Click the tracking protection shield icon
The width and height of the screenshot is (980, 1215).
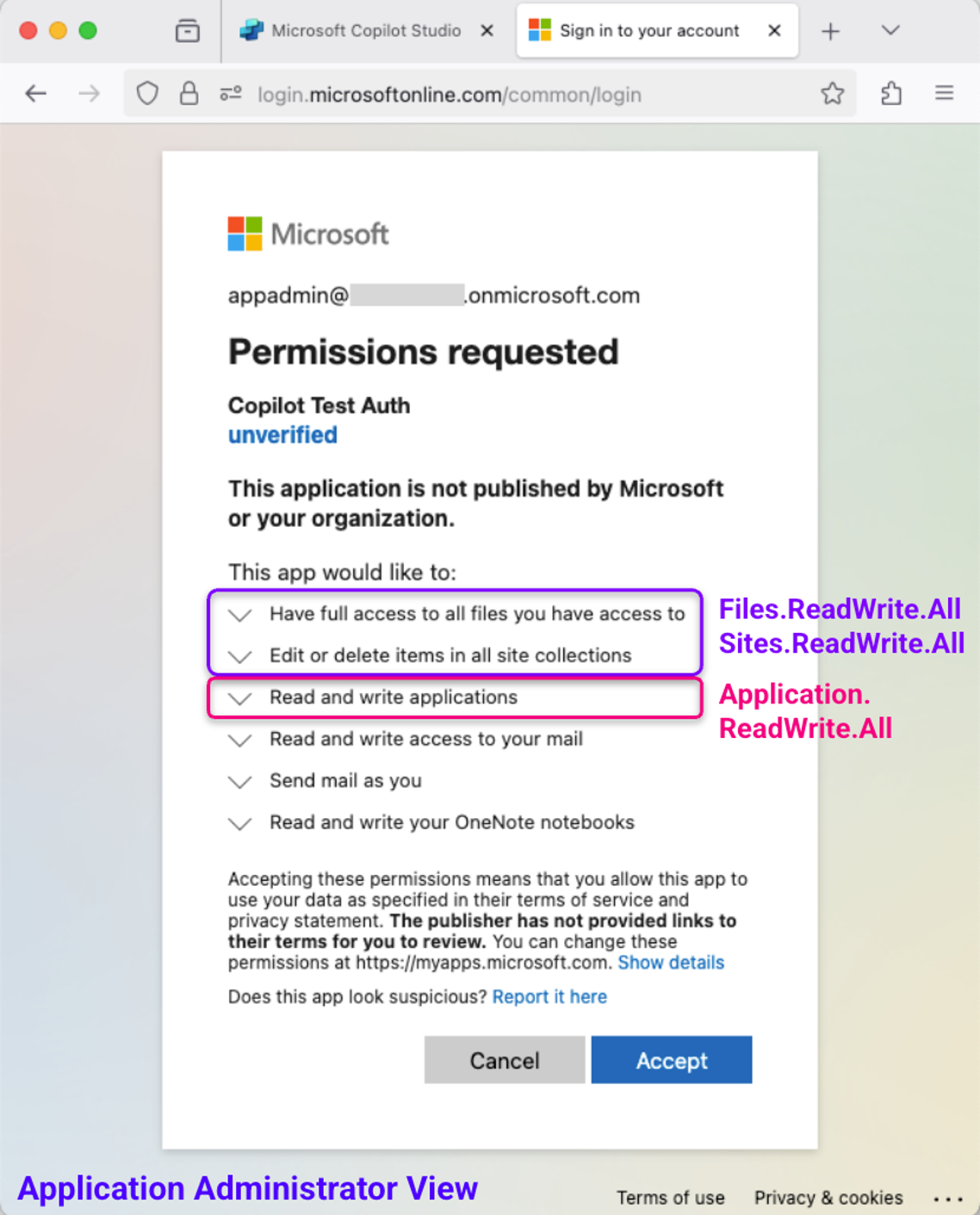tap(146, 93)
